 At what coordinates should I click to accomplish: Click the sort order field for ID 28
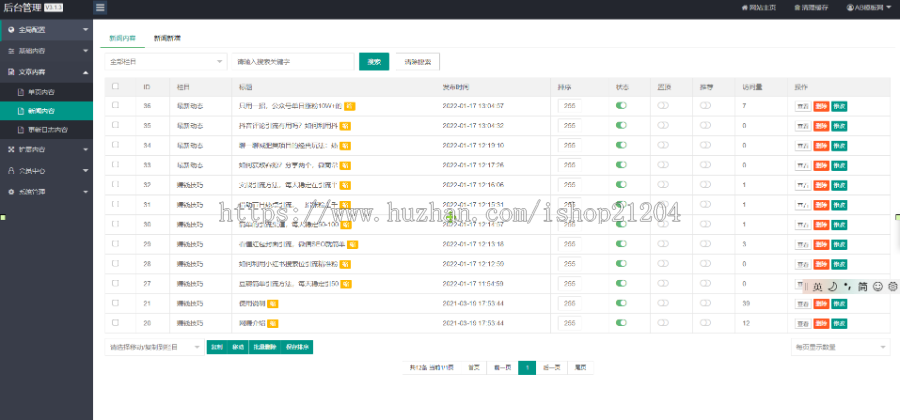(569, 264)
